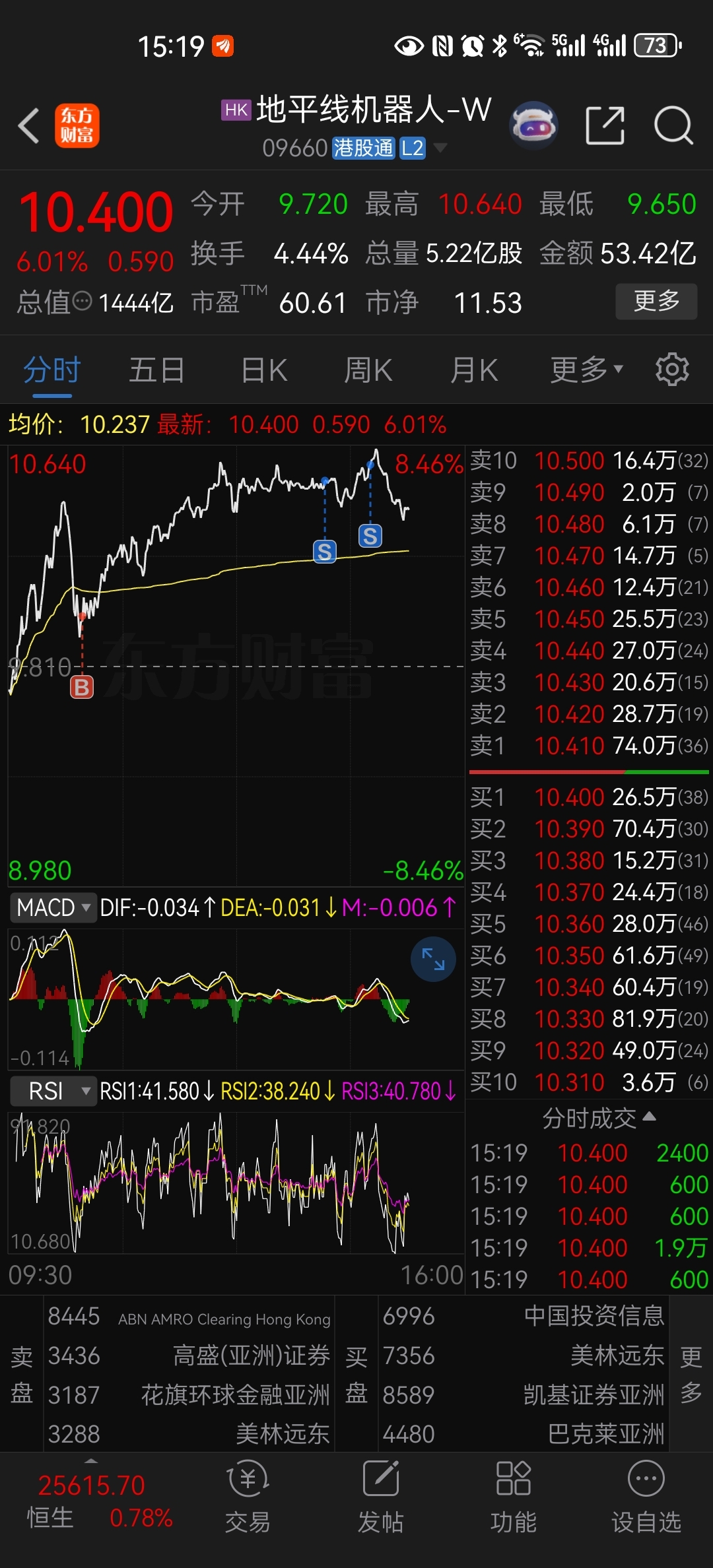Tap the 港股通 tag
This screenshot has width=713, height=1568.
(363, 148)
